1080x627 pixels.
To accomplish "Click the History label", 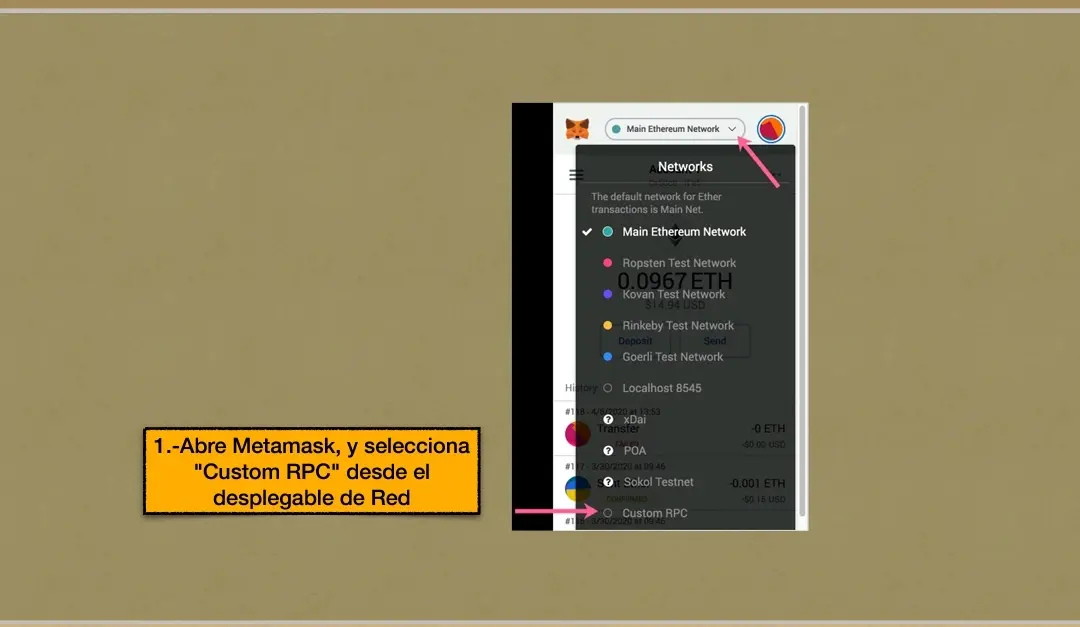I will (x=581, y=388).
